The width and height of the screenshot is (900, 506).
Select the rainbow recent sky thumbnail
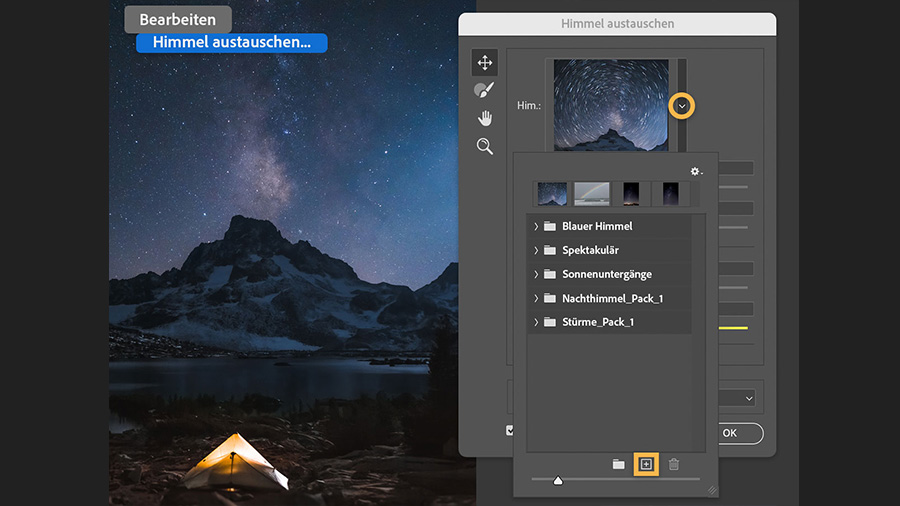pos(592,194)
